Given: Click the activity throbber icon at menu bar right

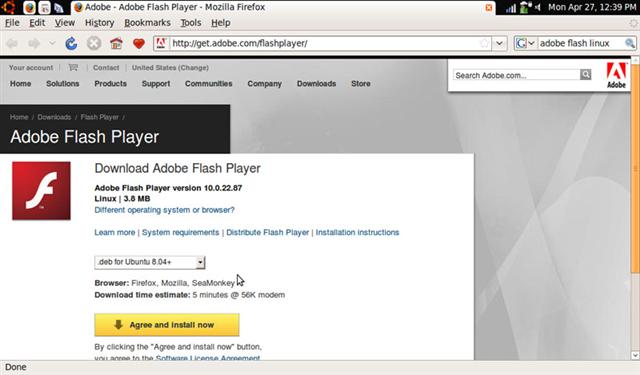Looking at the screenshot, I should (x=633, y=23).
